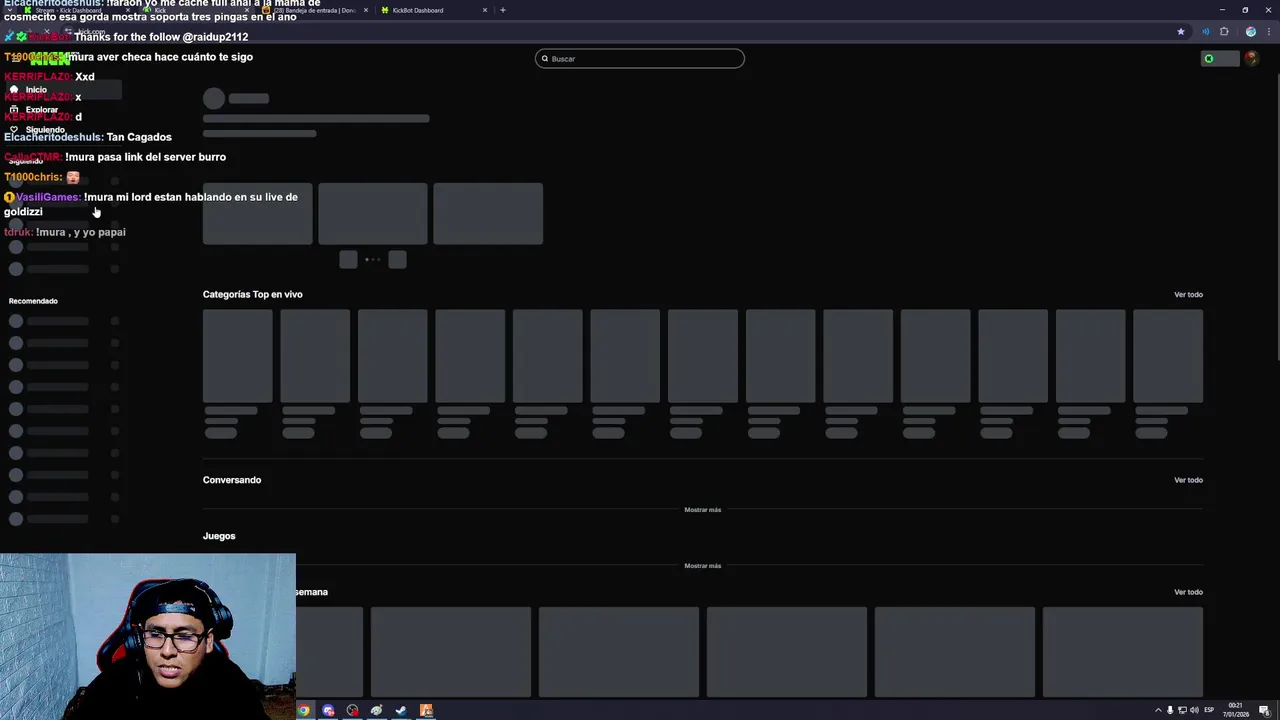Open the Chrome profile avatar

pos(1250,31)
